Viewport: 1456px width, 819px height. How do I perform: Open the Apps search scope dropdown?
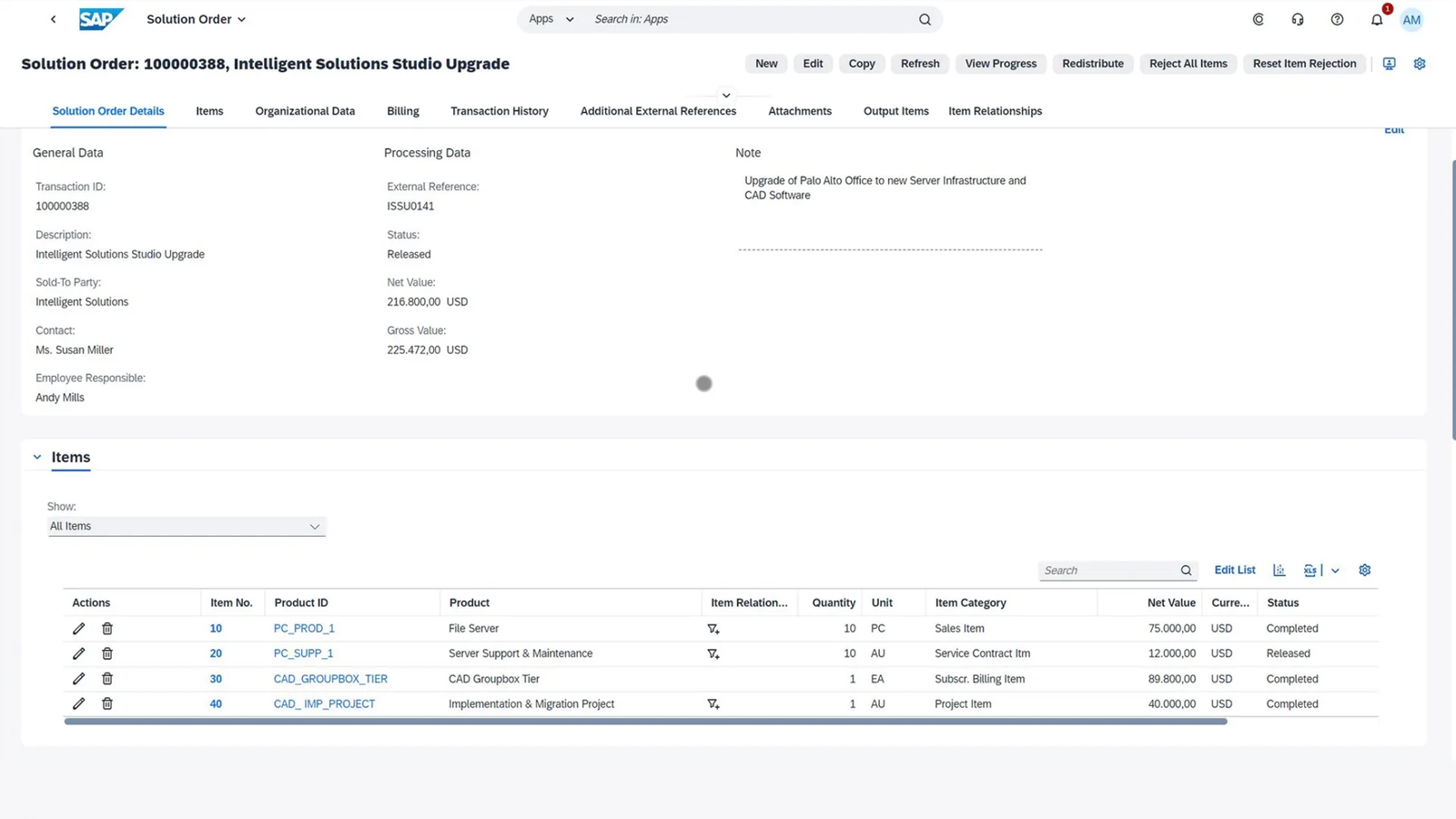(x=551, y=19)
